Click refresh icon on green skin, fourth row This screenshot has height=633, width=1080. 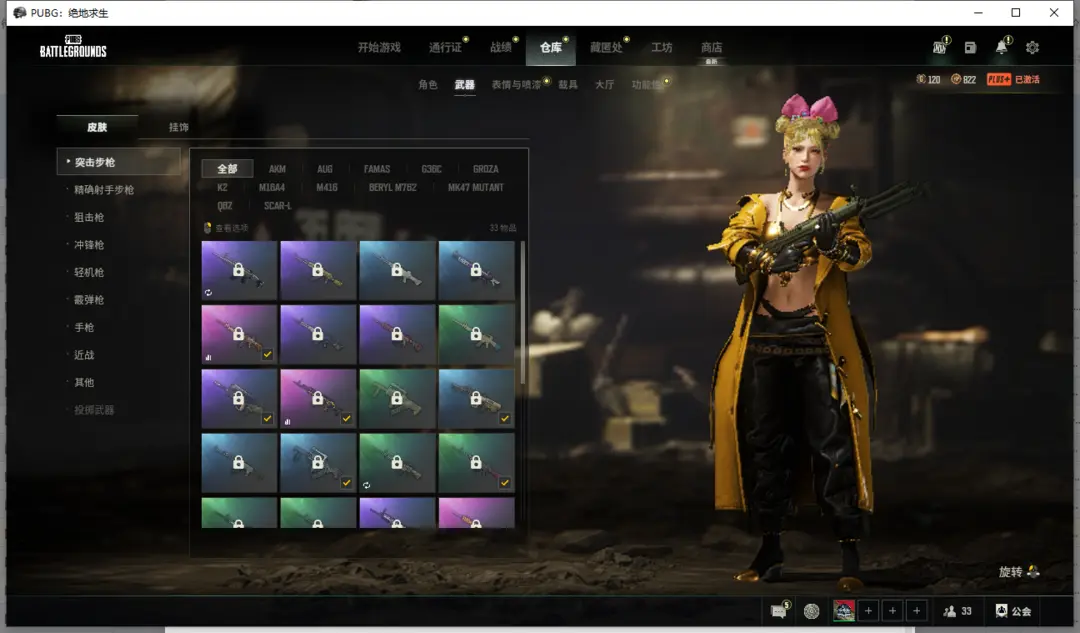366,486
